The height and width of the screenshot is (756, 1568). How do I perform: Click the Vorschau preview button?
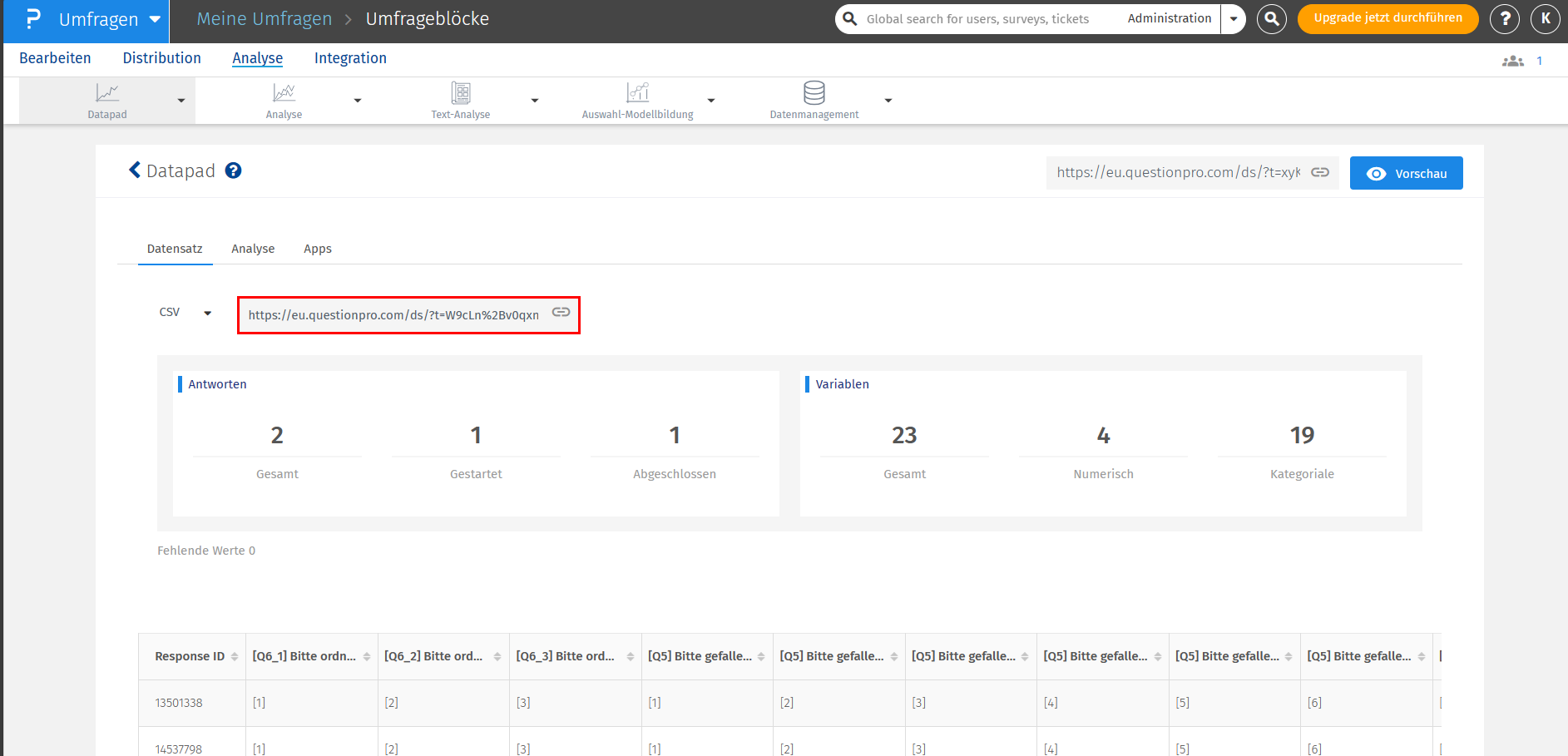point(1406,173)
